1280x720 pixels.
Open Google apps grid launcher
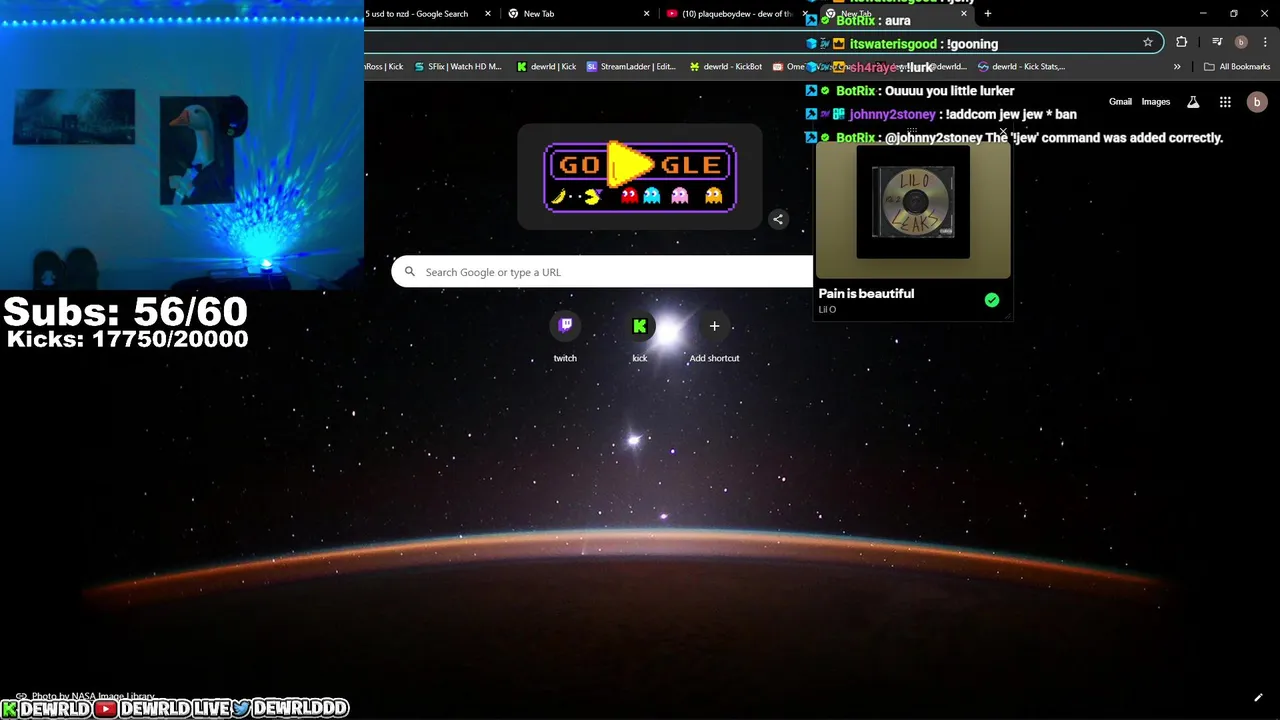[1225, 102]
